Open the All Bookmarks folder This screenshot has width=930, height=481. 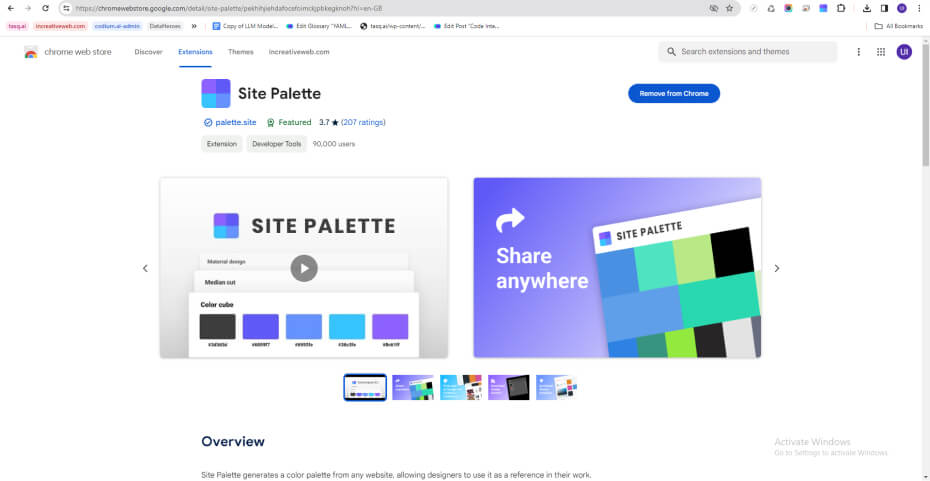click(x=899, y=26)
